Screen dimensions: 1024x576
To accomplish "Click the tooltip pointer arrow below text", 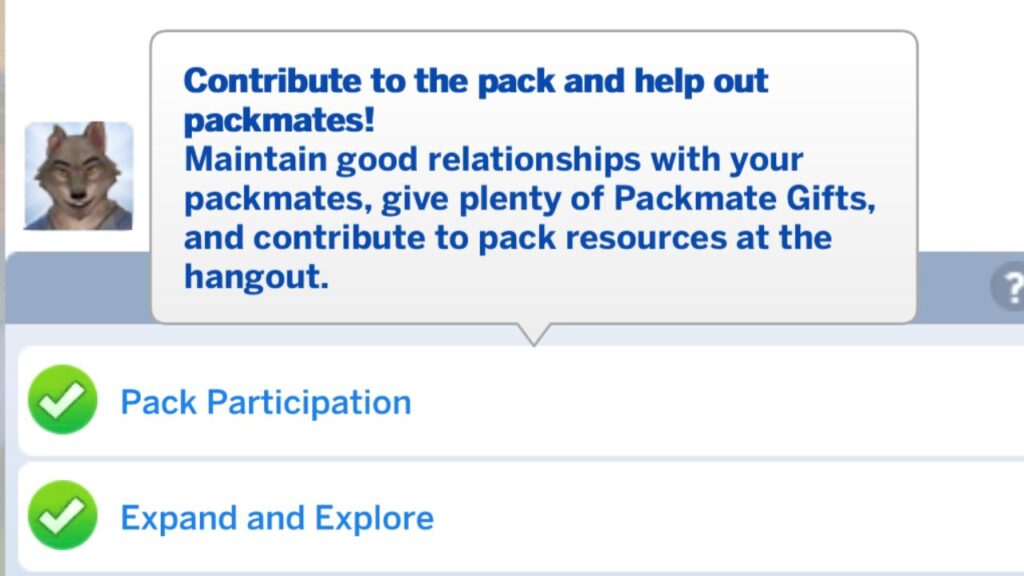I will point(535,337).
